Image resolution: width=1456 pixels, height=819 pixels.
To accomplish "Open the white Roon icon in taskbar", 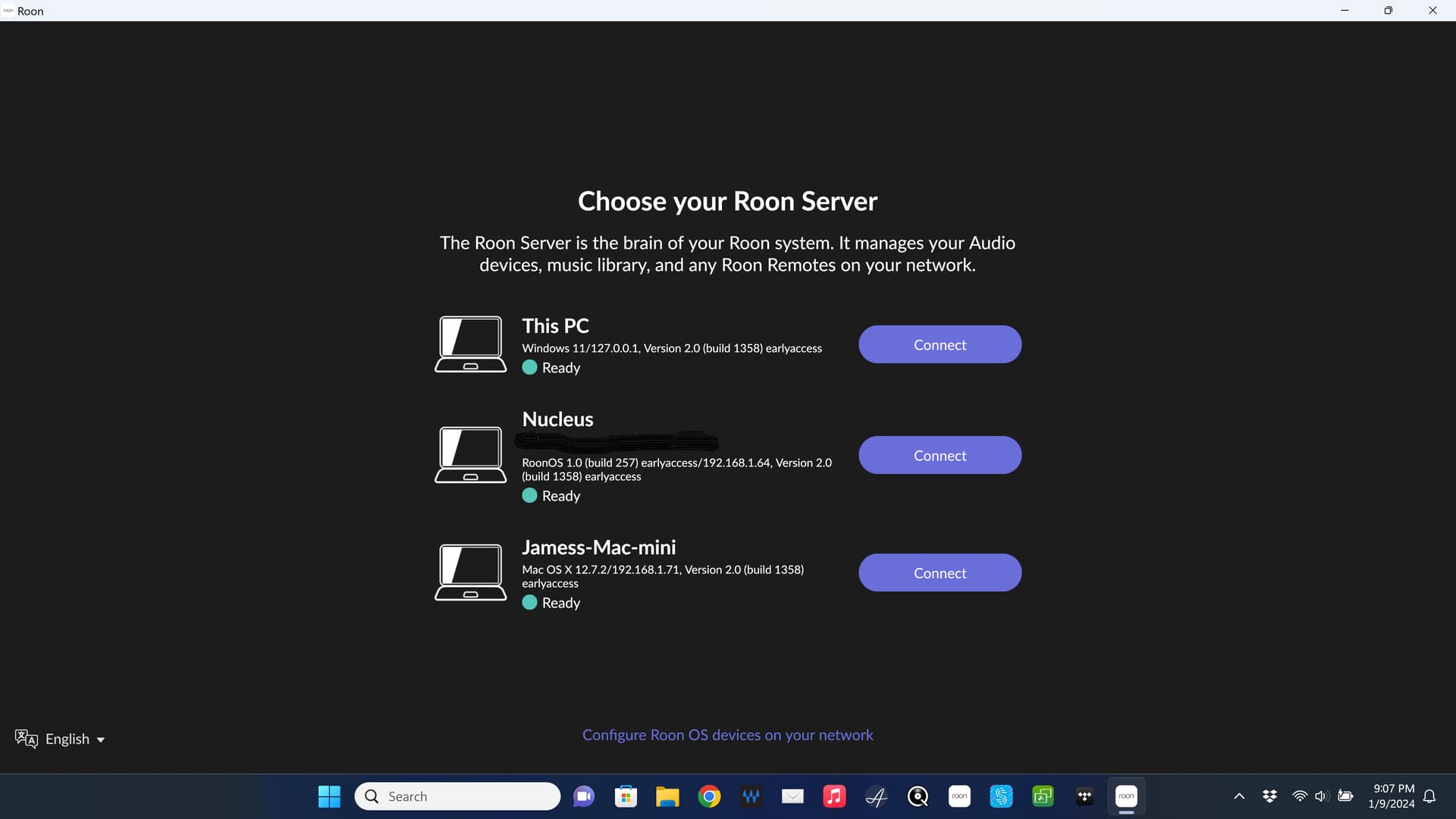I will (959, 796).
